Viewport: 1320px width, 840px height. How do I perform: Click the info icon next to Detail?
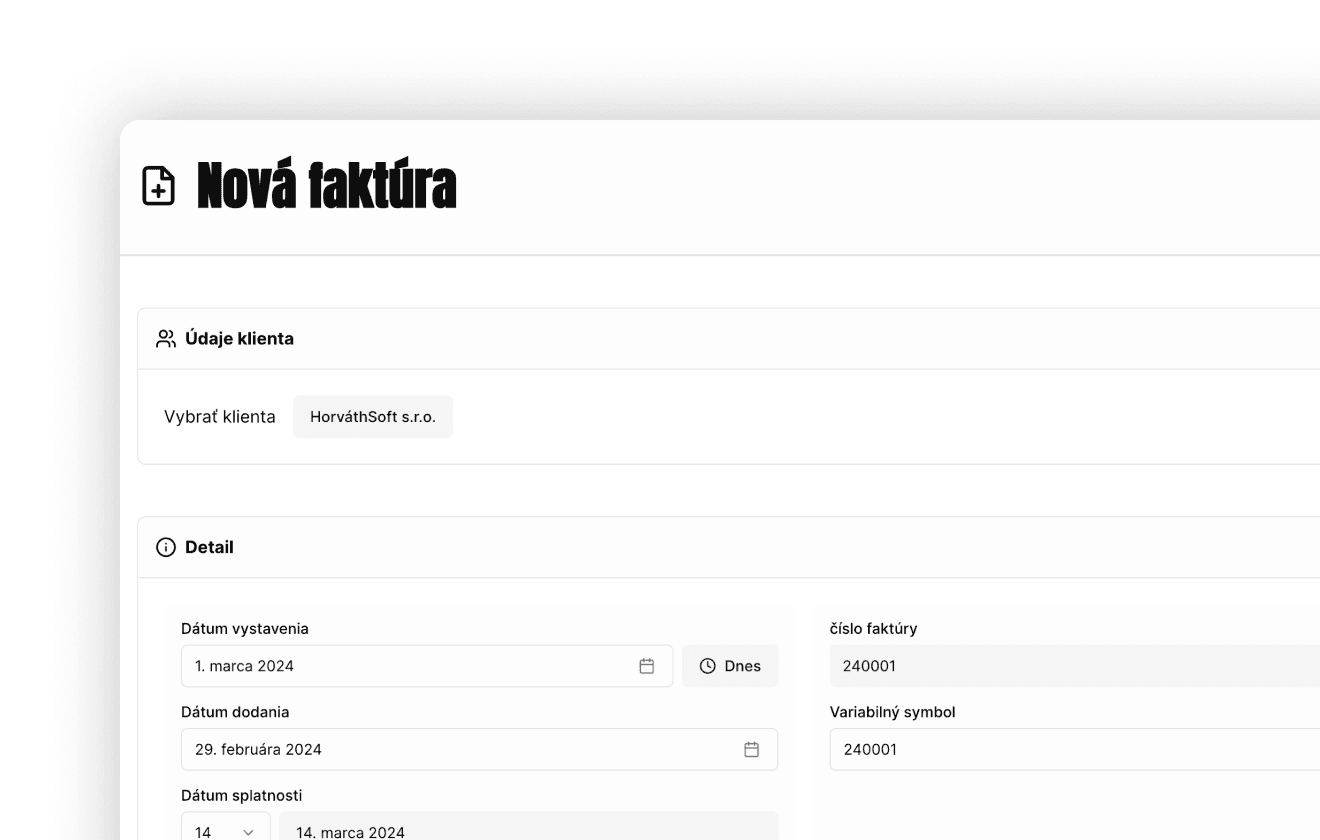point(166,547)
